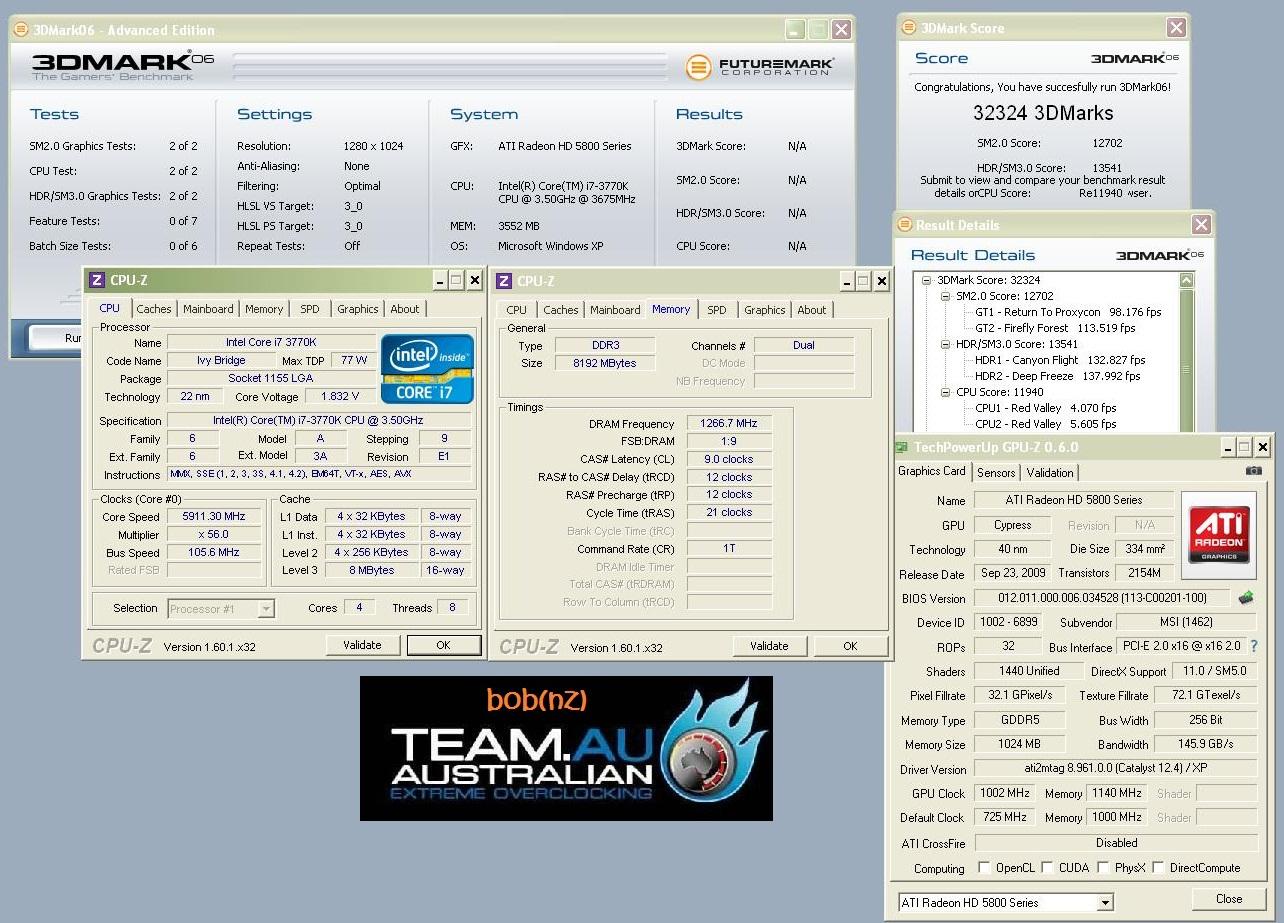Click the Futuremark Corporation logo
Screen dimensions: 1284x923
[760, 67]
